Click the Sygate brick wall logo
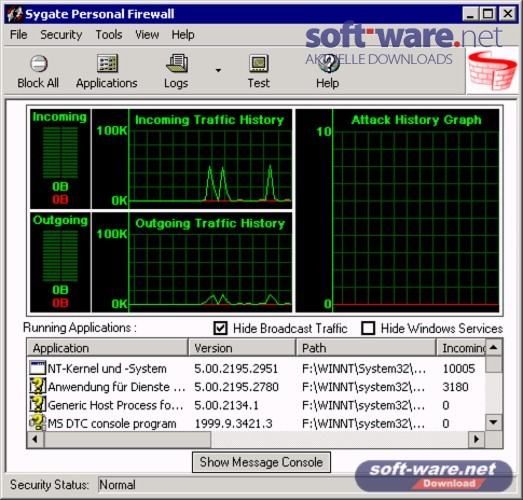The image size is (523, 500). (492, 71)
